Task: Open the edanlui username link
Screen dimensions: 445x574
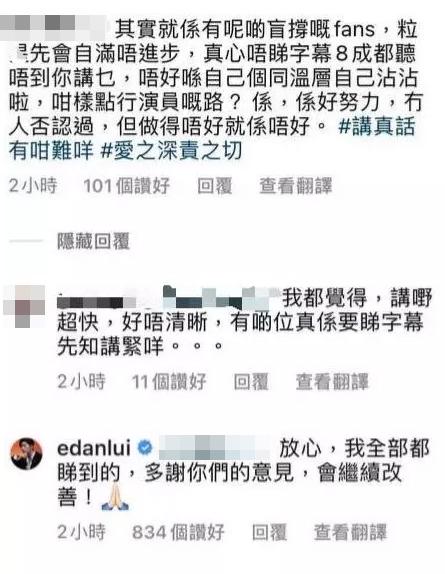Action: tap(94, 448)
